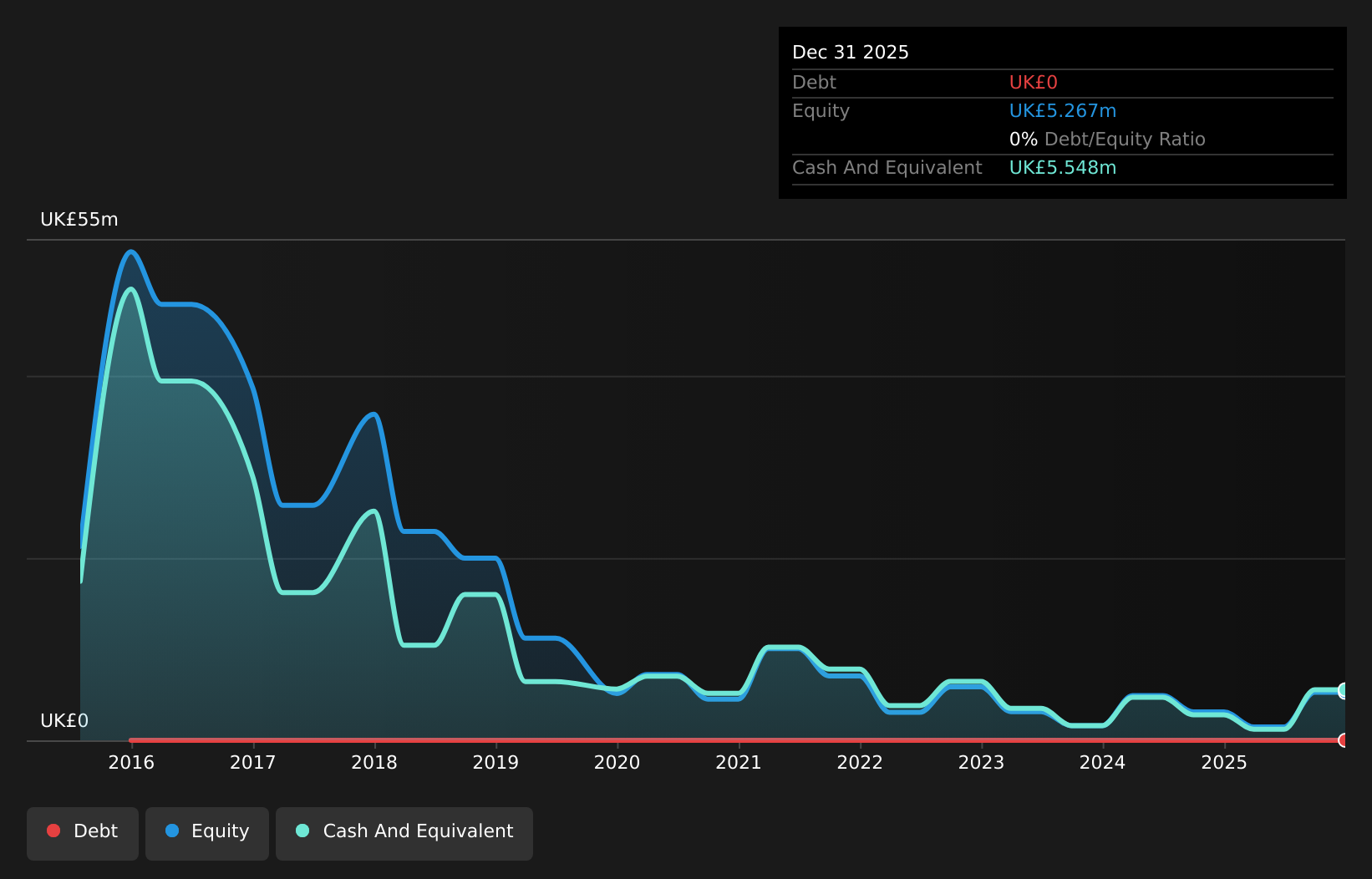Click the 2025 x-axis label
Image resolution: width=1372 pixels, height=879 pixels.
pos(1224,763)
